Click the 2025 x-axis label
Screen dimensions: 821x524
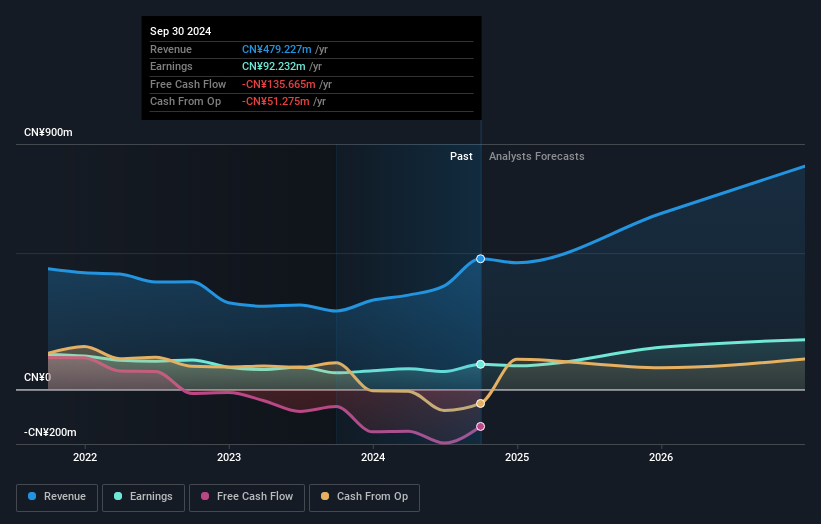pos(517,457)
